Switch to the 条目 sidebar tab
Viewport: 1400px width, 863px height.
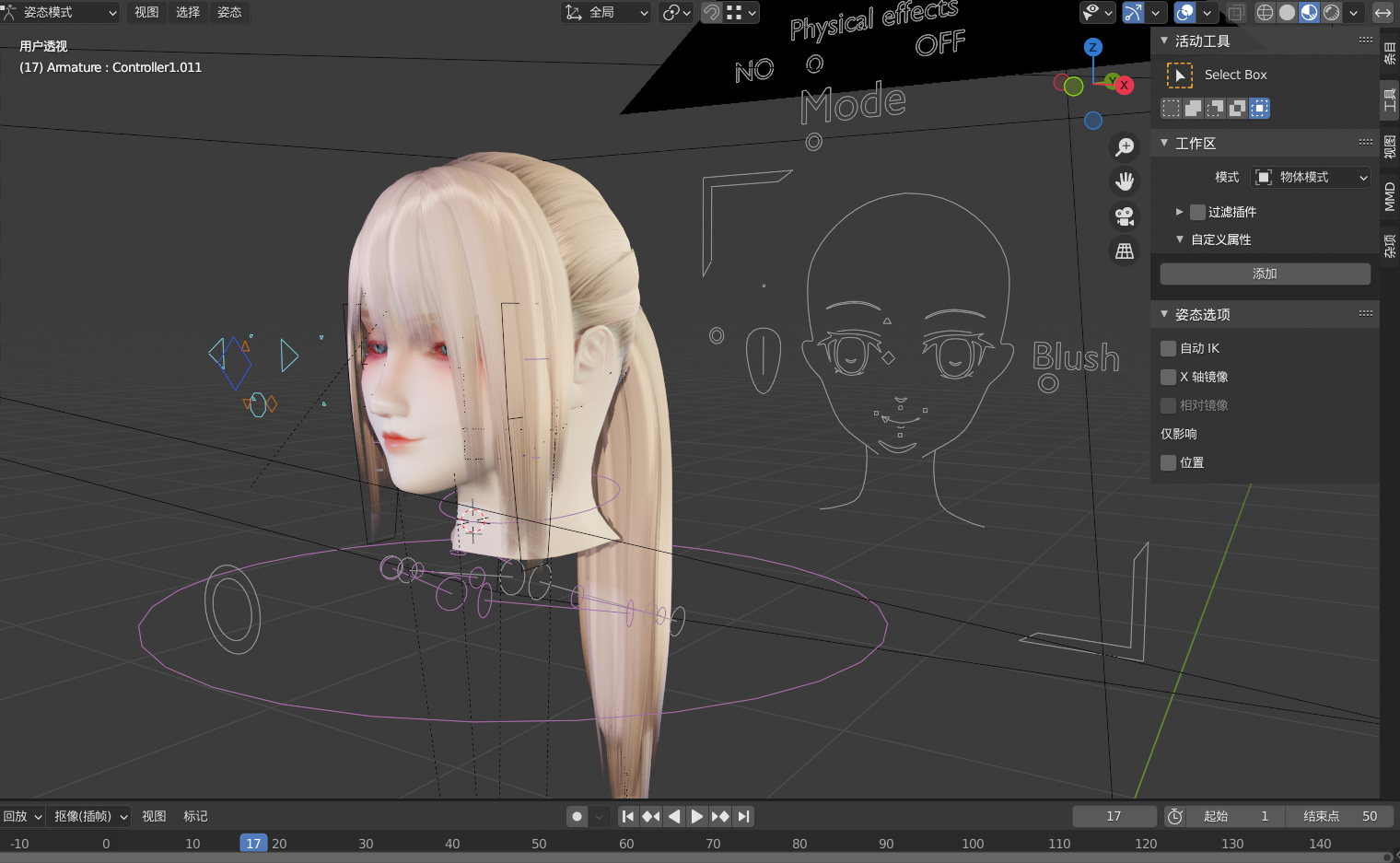(x=1390, y=52)
